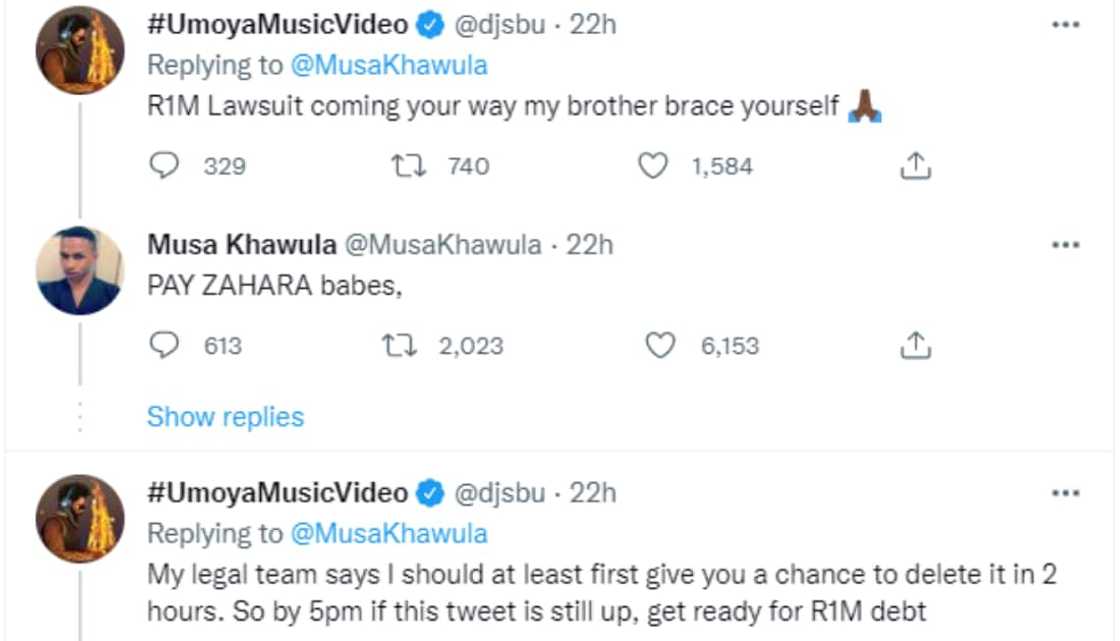
Task: Share the PAY ZAHARA babes tweet
Action: point(915,346)
